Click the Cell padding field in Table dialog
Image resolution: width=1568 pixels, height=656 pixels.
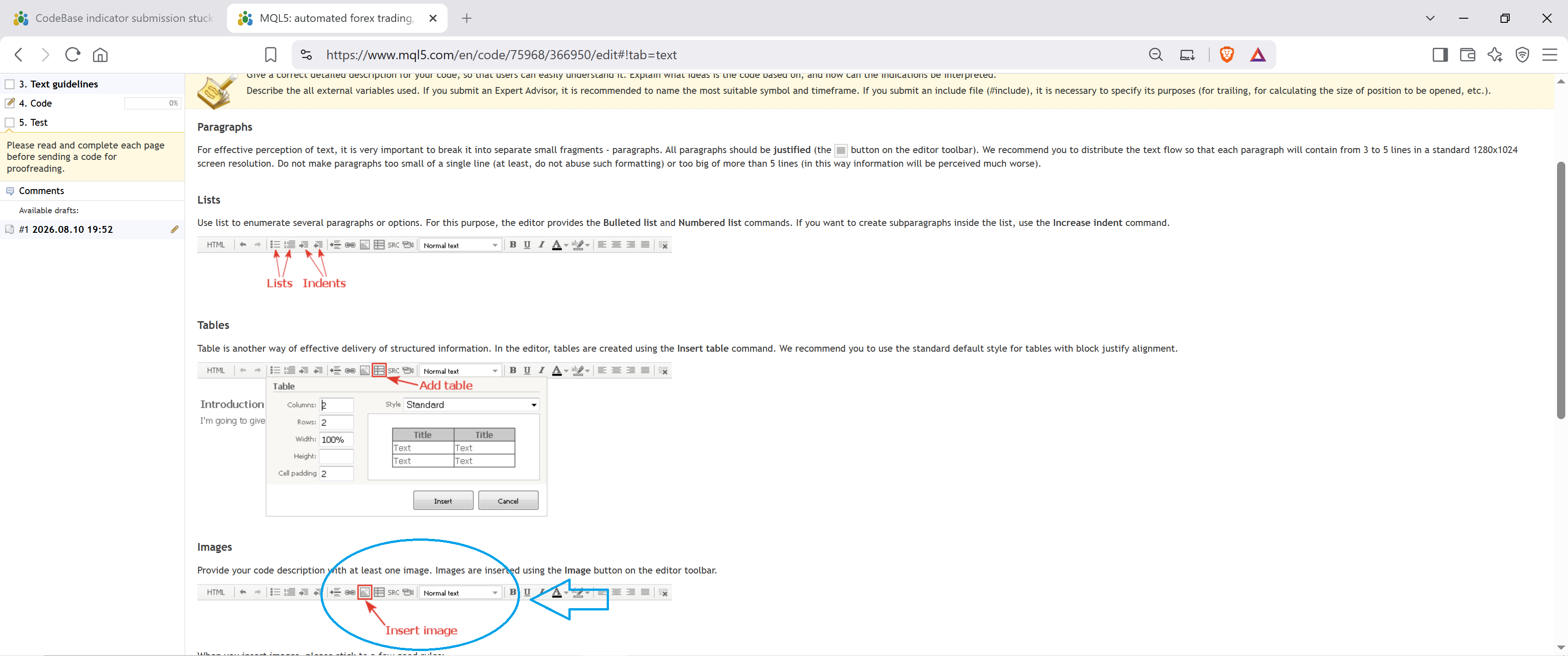pyautogui.click(x=336, y=473)
